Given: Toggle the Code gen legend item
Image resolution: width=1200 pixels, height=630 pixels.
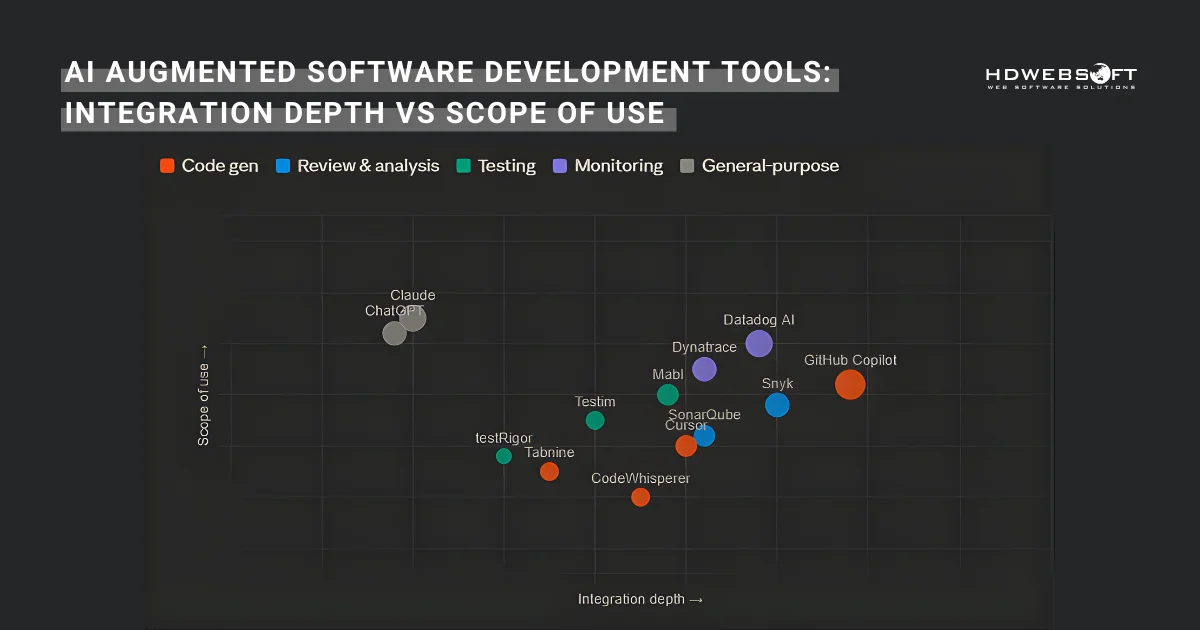Looking at the screenshot, I should (x=208, y=165).
